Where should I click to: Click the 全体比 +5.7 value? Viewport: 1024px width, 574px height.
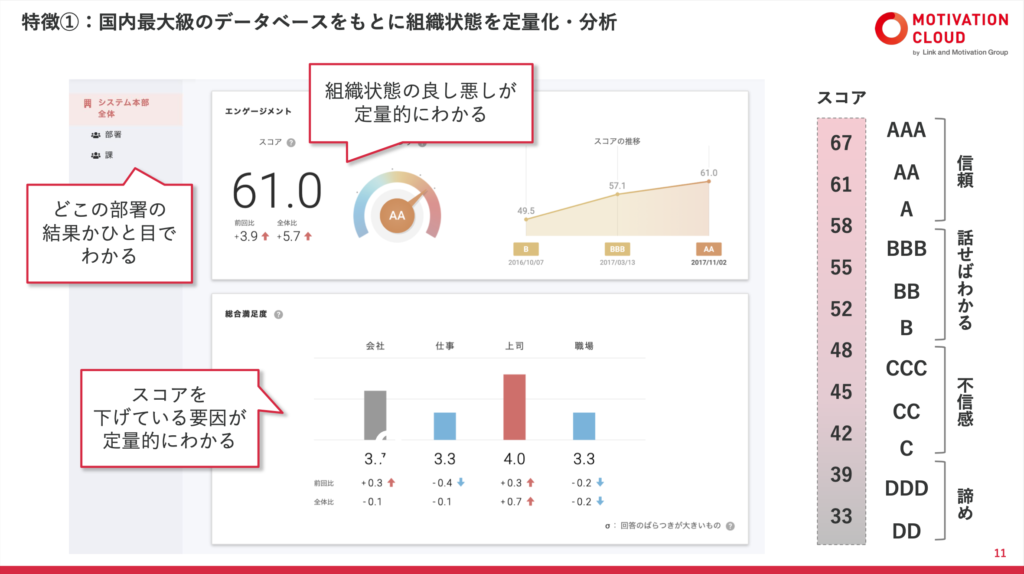click(287, 236)
